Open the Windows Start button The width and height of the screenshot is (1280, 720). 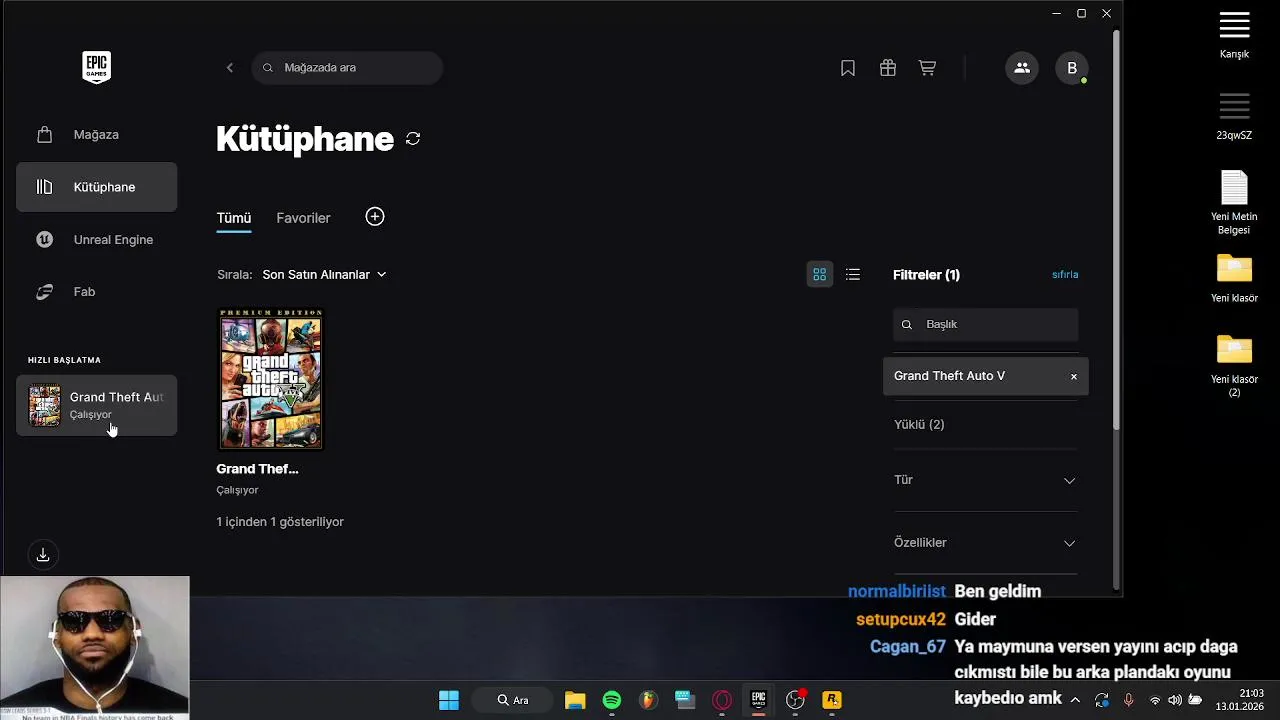pos(449,700)
